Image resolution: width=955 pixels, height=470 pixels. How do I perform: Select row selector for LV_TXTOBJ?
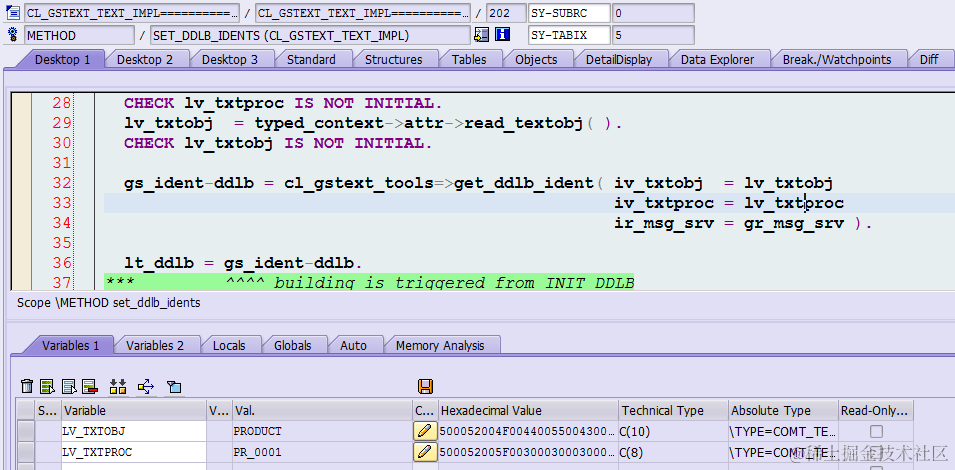26,432
